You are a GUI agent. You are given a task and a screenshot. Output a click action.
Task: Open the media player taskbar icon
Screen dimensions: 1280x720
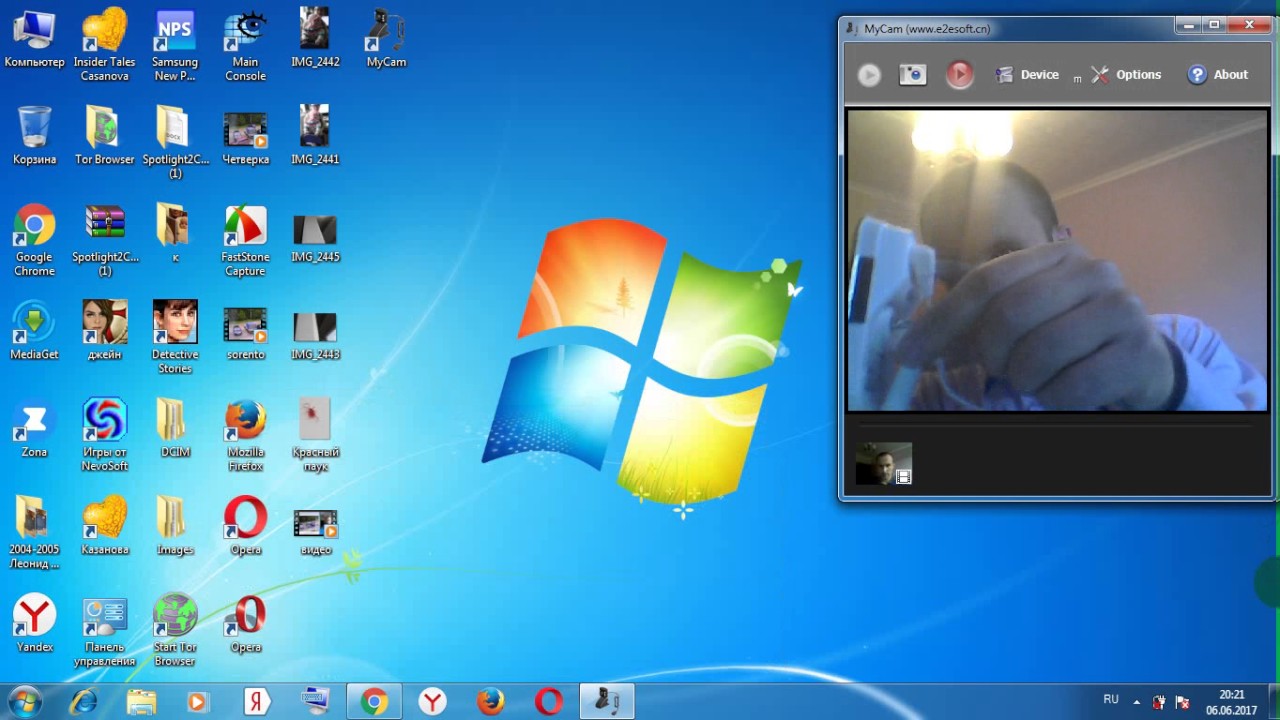coord(198,702)
